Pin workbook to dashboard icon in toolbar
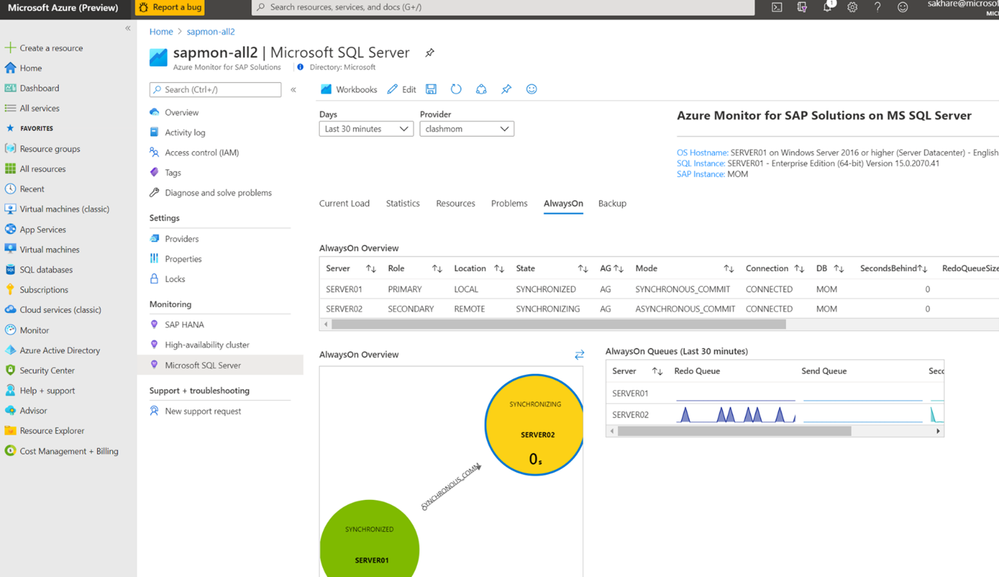Viewport: 999px width, 577px height. point(506,89)
